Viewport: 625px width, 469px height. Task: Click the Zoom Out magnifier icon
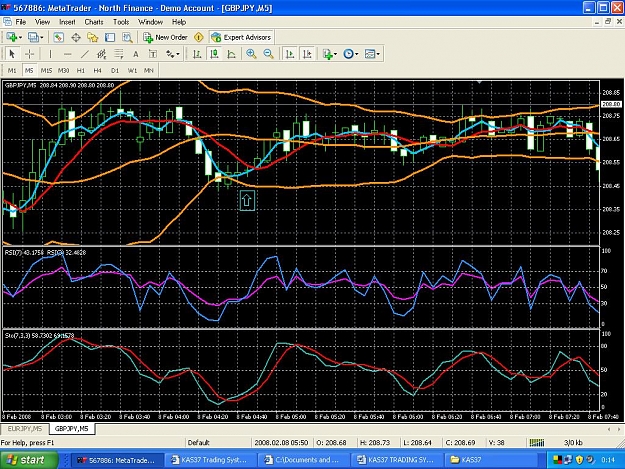pos(269,54)
